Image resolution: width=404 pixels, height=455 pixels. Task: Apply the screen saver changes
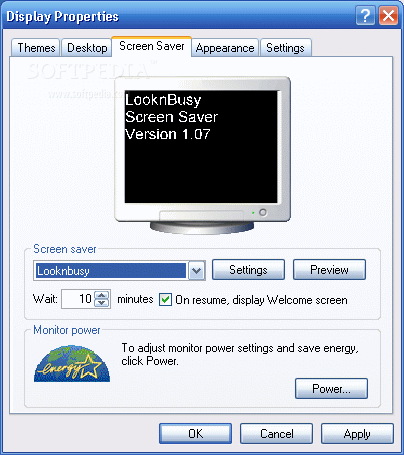point(357,434)
